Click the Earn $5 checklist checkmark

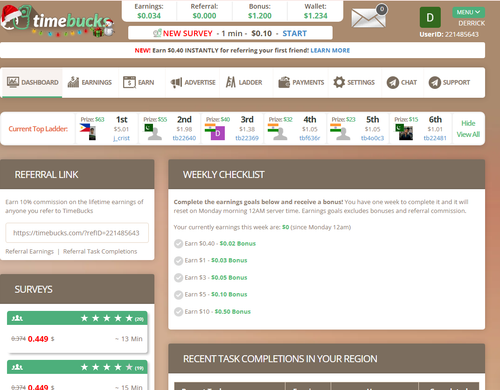click(179, 295)
